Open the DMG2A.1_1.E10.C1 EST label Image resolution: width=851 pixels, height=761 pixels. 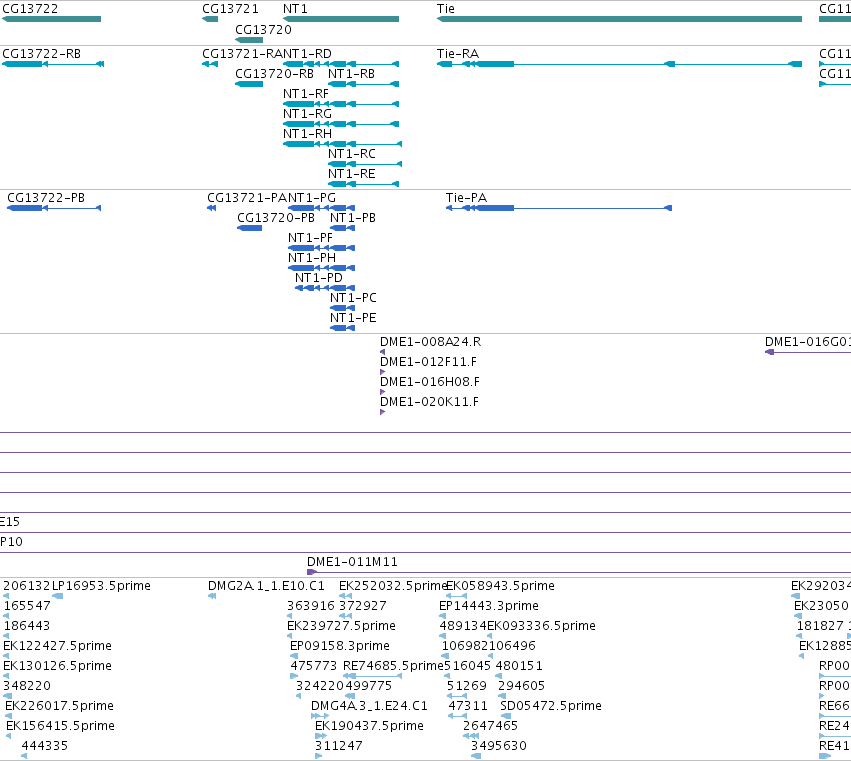[266, 586]
